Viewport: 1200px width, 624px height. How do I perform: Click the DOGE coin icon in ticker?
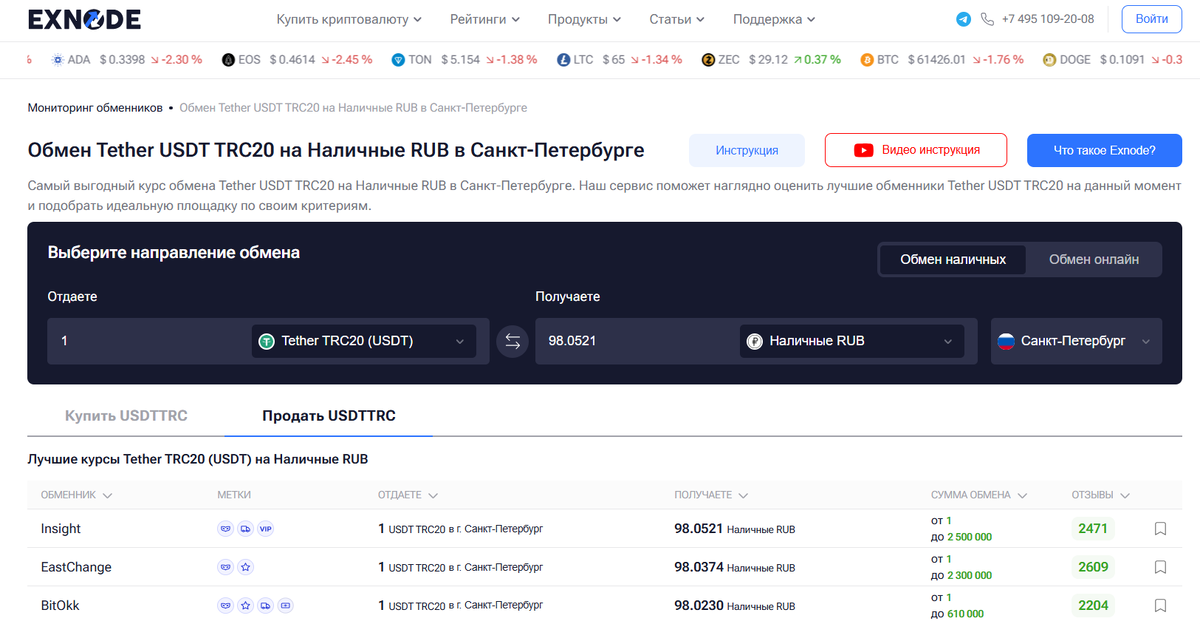click(x=1049, y=60)
